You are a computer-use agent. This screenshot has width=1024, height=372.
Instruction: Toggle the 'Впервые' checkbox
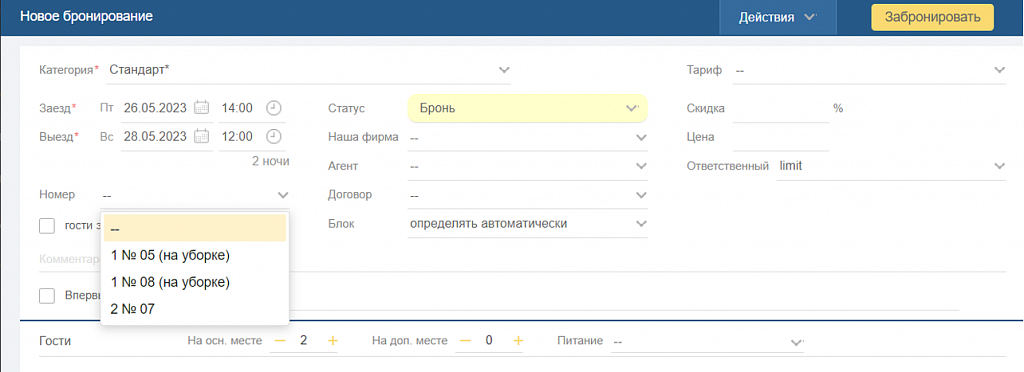coord(47,296)
